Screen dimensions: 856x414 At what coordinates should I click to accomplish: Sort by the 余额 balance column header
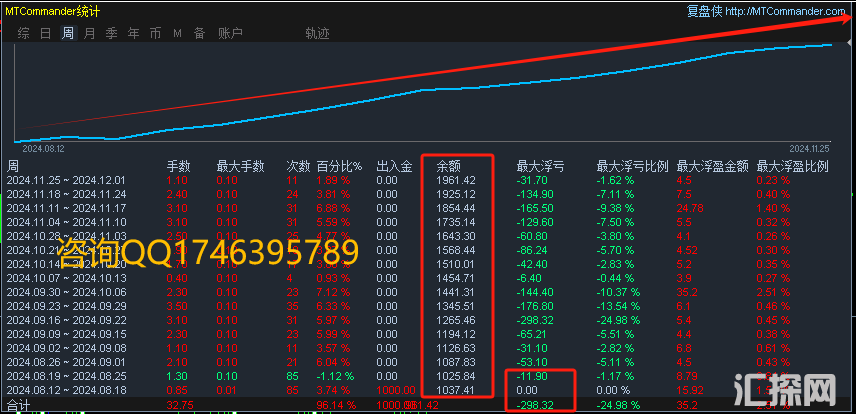tap(448, 166)
